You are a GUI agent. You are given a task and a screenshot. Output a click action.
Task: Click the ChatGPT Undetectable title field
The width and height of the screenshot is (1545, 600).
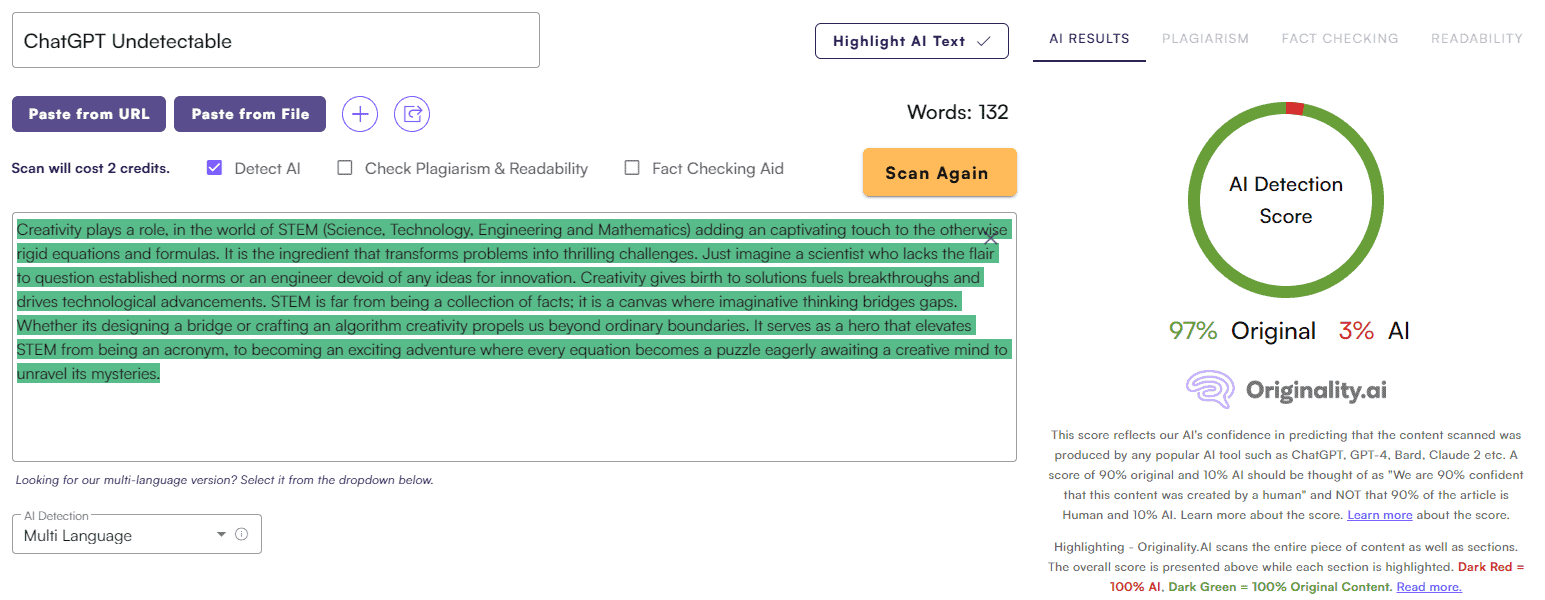coord(276,40)
